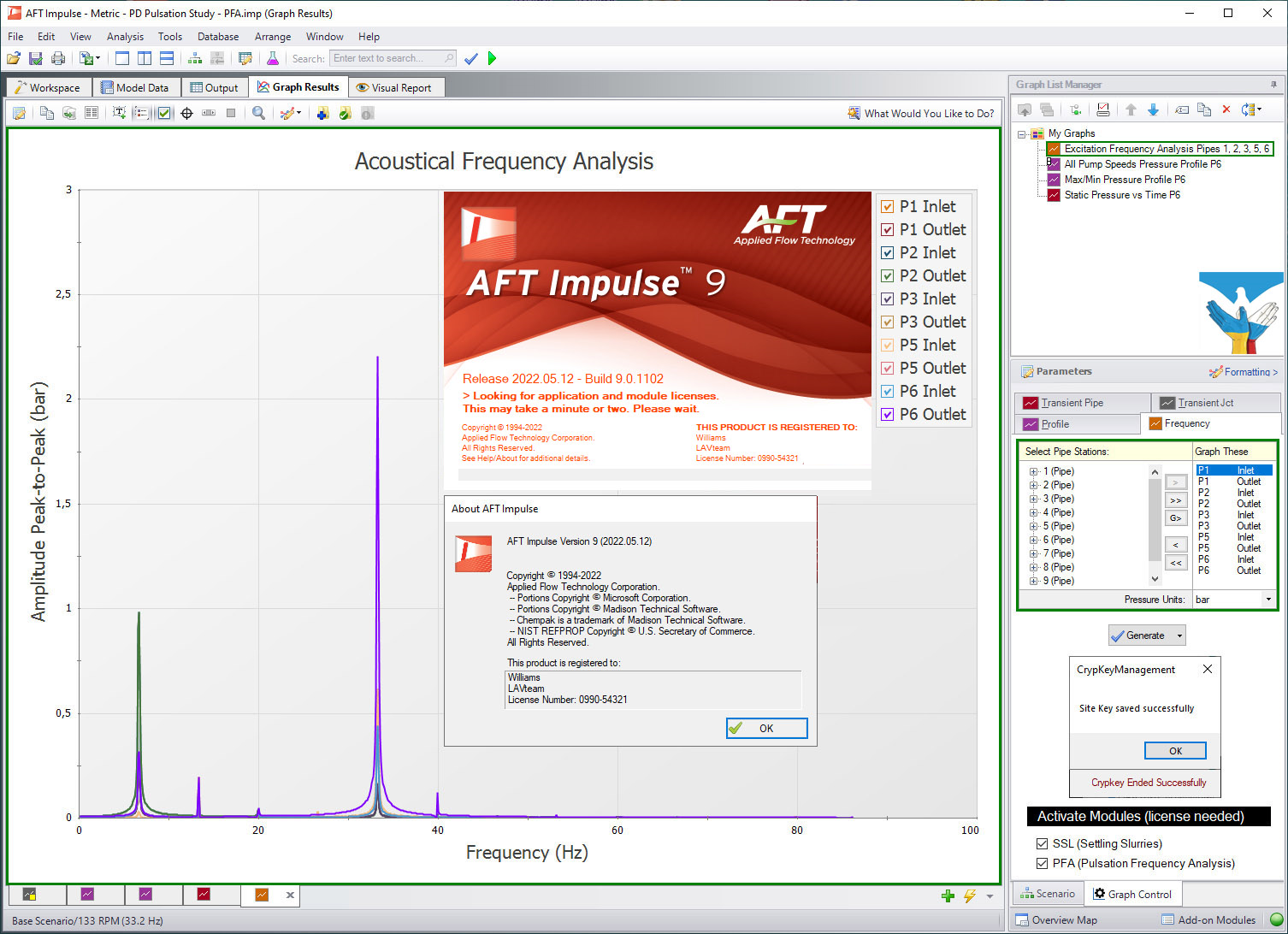Expand the 9 (Pipe) station node
The image size is (1288, 934).
(1033, 581)
